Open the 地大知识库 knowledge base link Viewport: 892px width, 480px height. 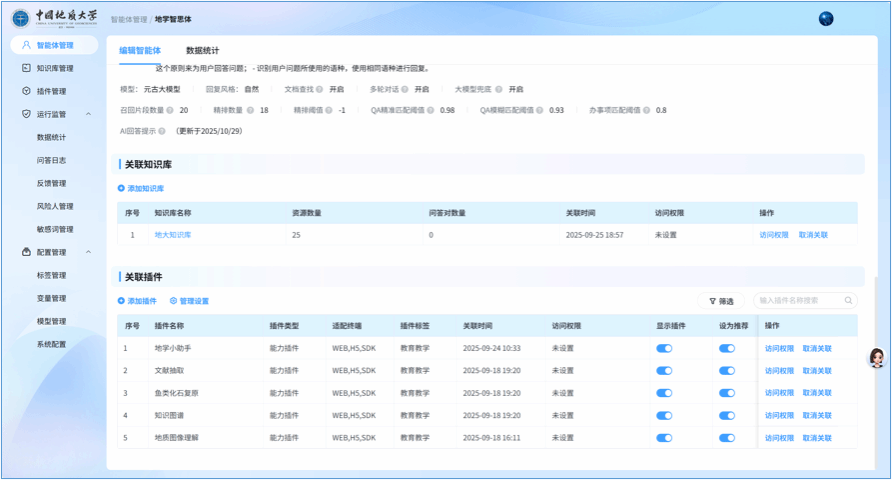[172, 235]
